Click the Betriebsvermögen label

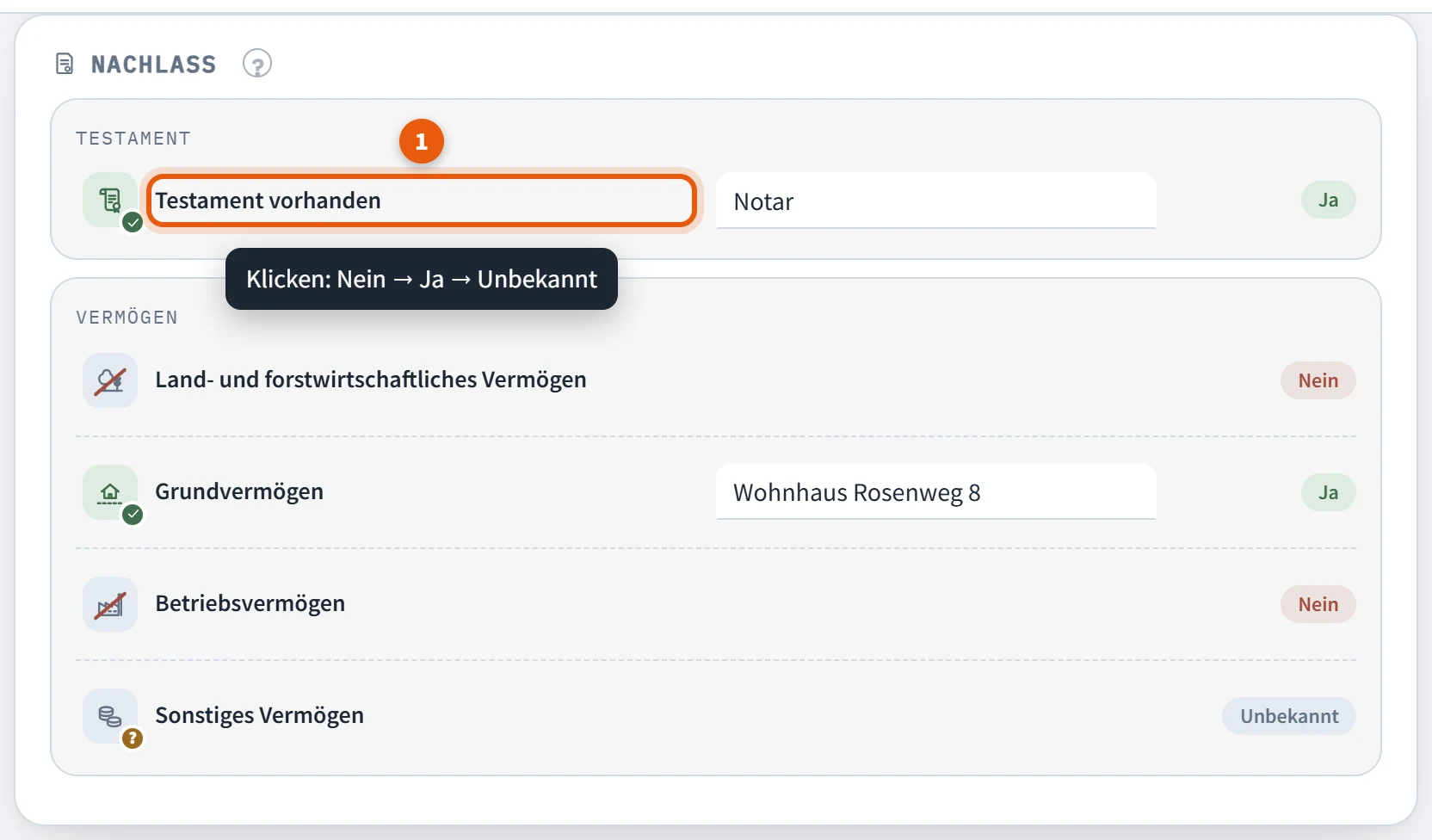[250, 603]
